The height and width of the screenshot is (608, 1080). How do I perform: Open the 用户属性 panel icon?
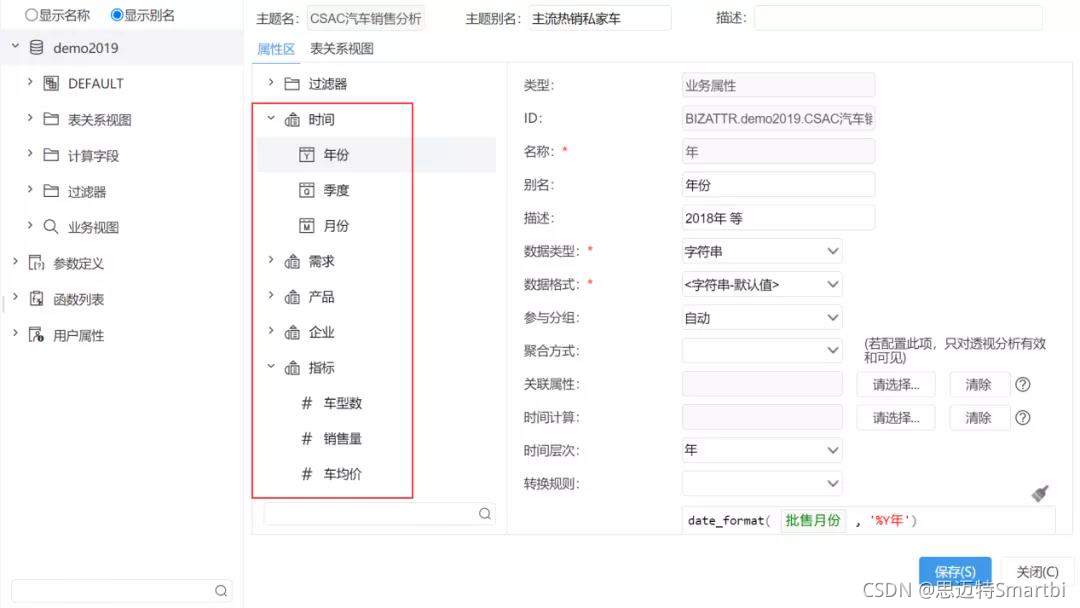38,334
